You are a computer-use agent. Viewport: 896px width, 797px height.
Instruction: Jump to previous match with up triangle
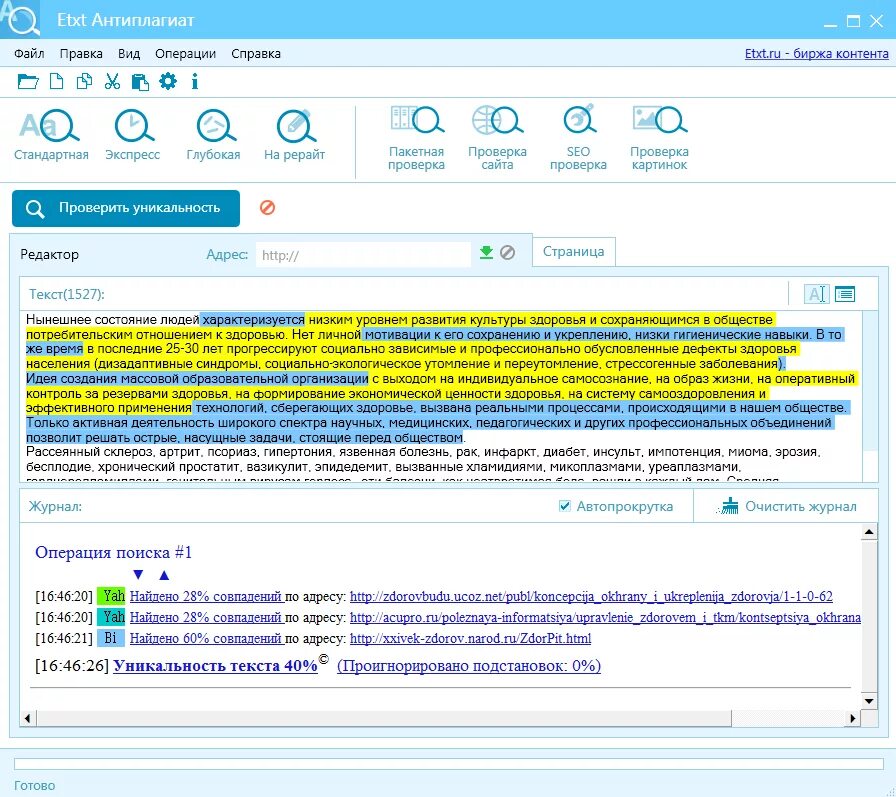point(164,575)
